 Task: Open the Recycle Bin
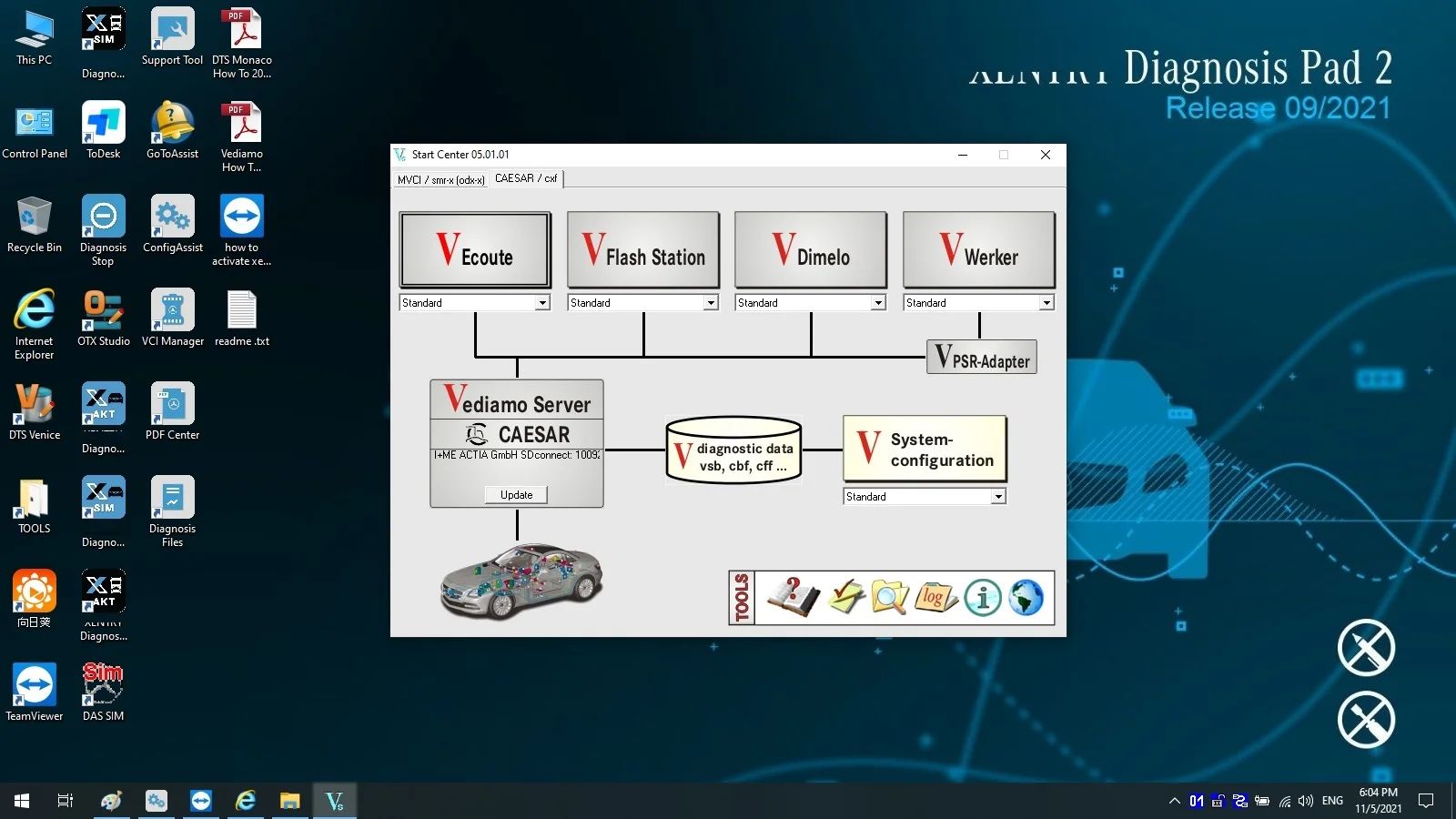pyautogui.click(x=35, y=226)
